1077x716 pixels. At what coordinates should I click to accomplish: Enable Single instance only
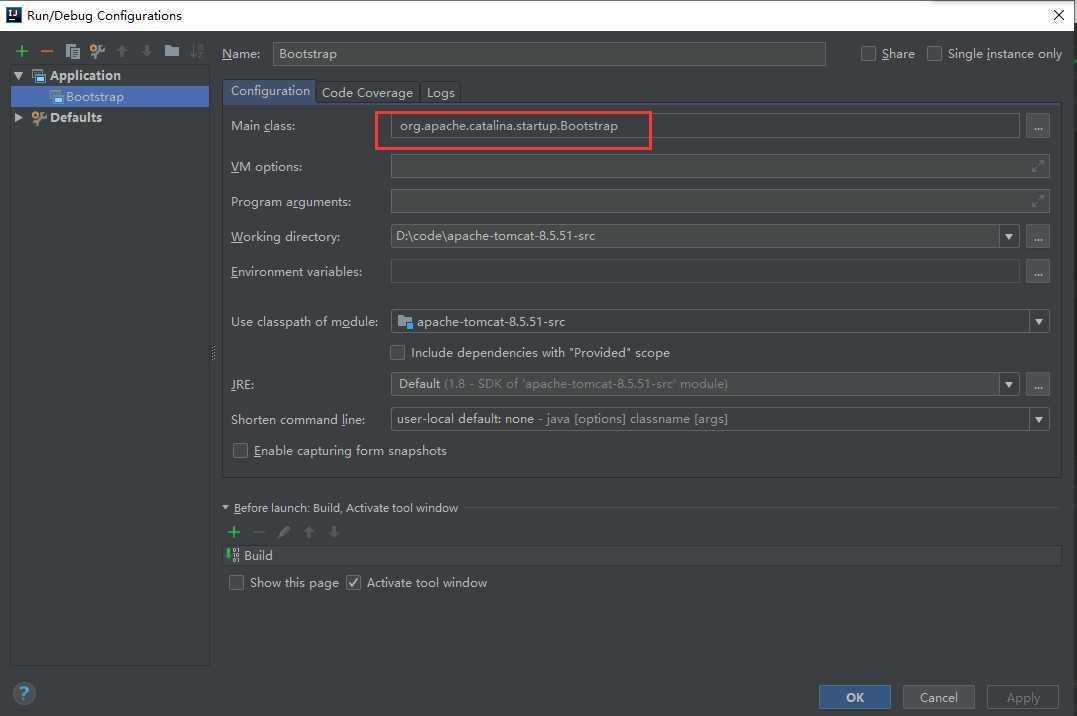pos(934,54)
